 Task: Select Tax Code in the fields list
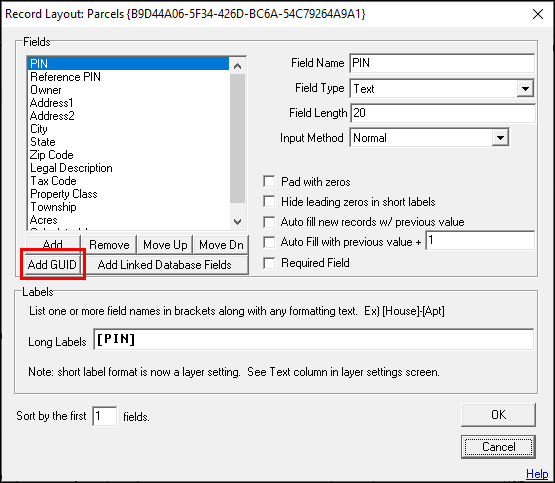tap(128, 181)
